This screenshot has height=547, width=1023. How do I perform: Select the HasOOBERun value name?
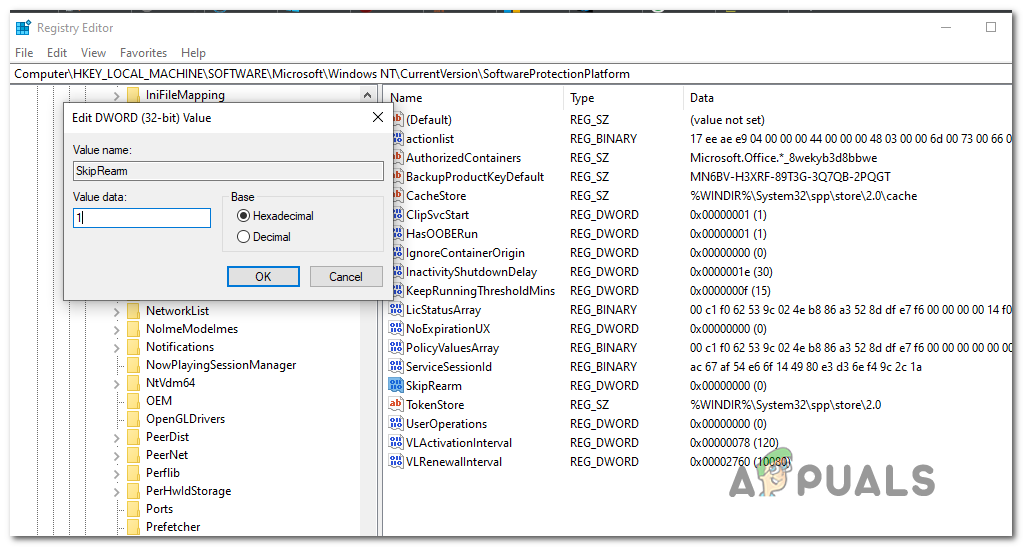pyautogui.click(x=442, y=234)
